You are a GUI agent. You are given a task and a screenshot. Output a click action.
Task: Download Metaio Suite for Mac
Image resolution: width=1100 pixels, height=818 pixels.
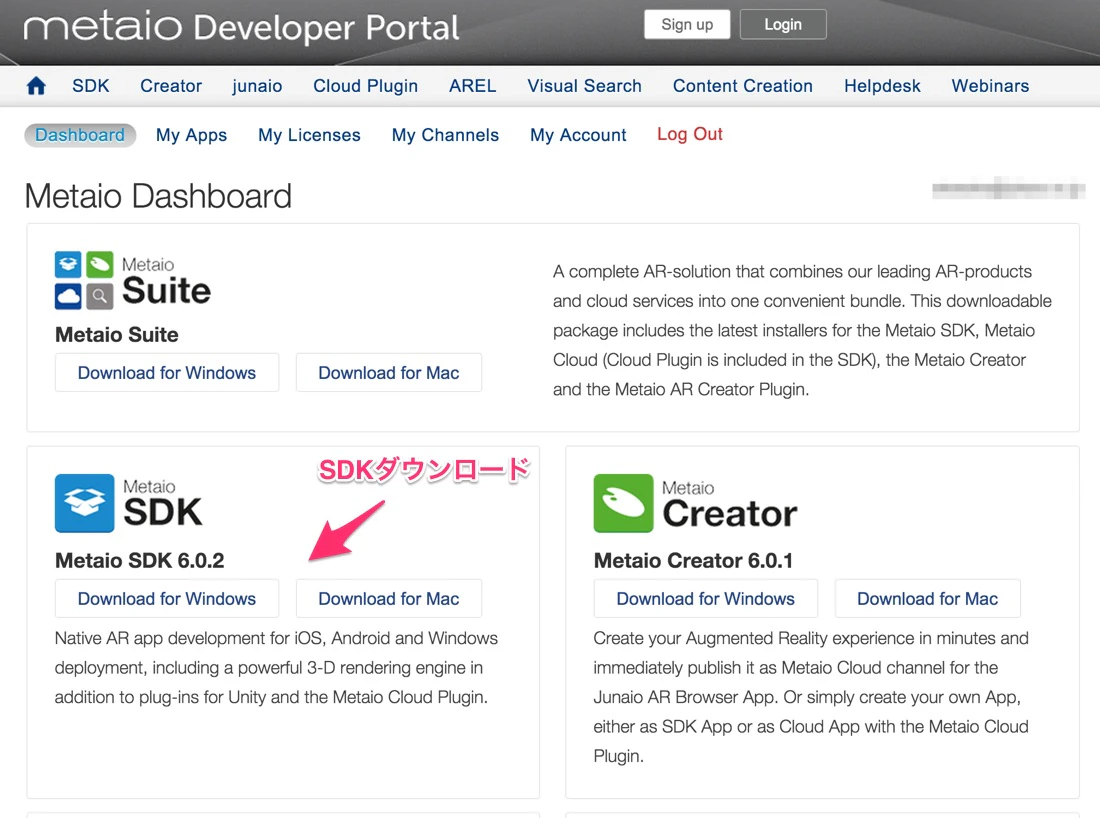pos(389,373)
